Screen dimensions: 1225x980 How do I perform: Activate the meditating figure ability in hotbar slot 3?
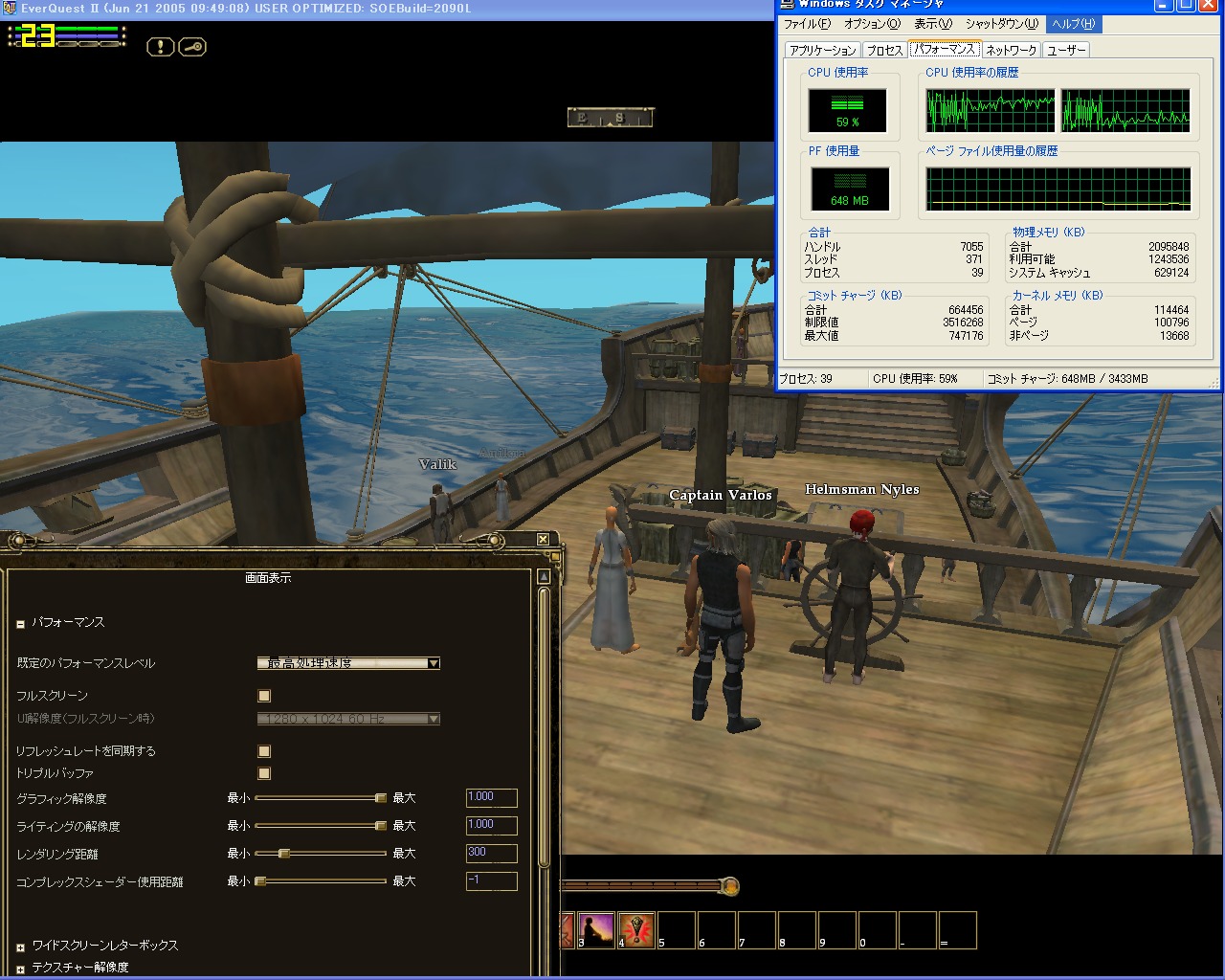tap(595, 930)
